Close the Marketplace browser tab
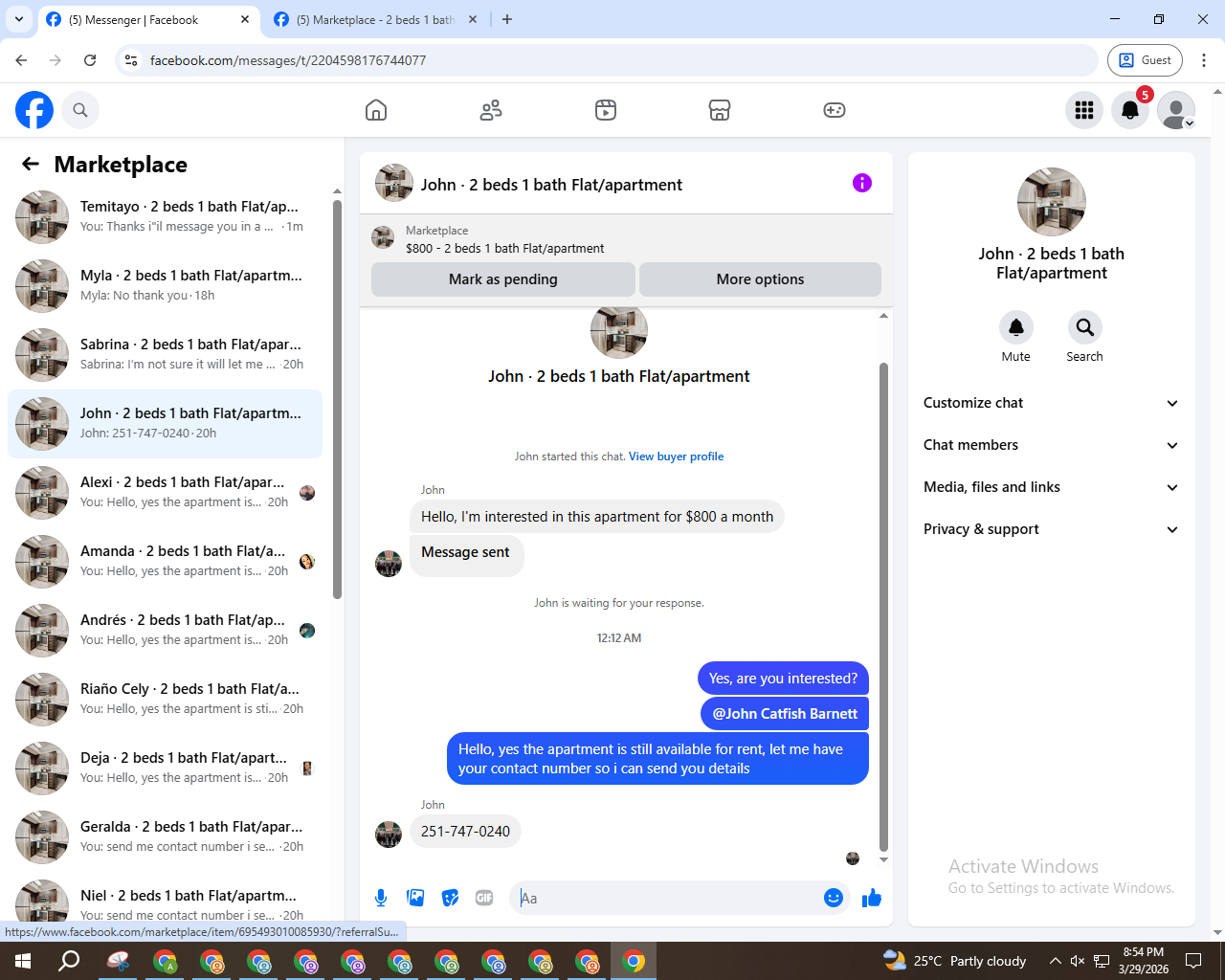 (472, 19)
